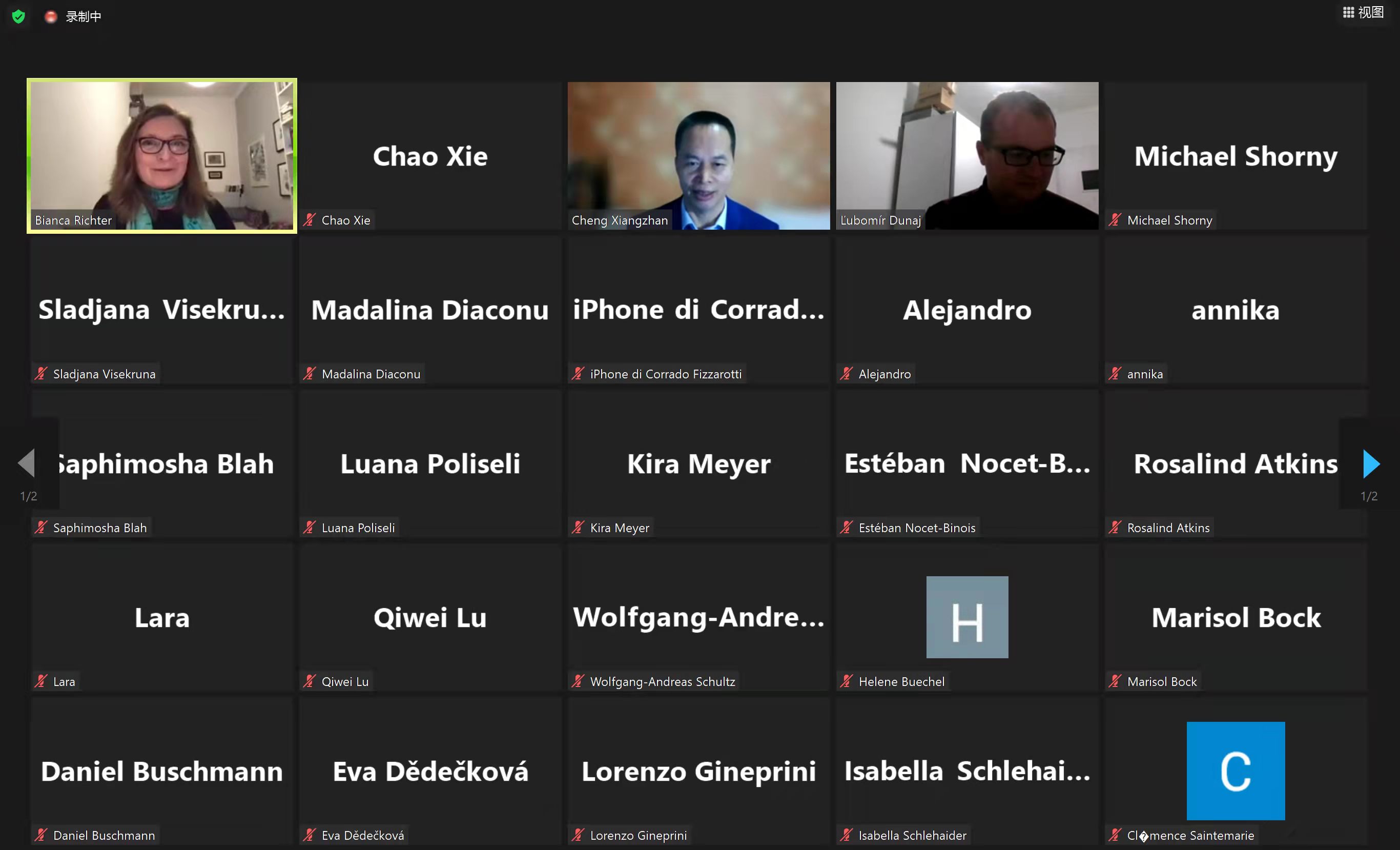Click Madalina Diaconu's muted mic icon
Image resolution: width=1400 pixels, height=850 pixels.
(309, 374)
